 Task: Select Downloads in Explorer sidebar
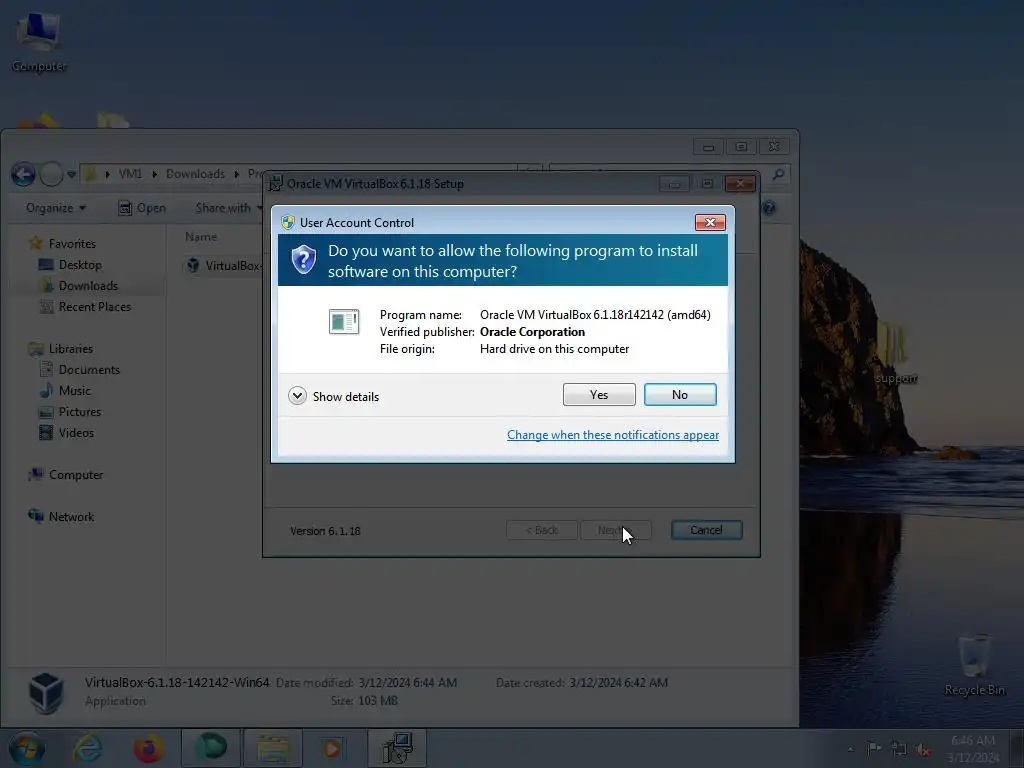coord(88,285)
